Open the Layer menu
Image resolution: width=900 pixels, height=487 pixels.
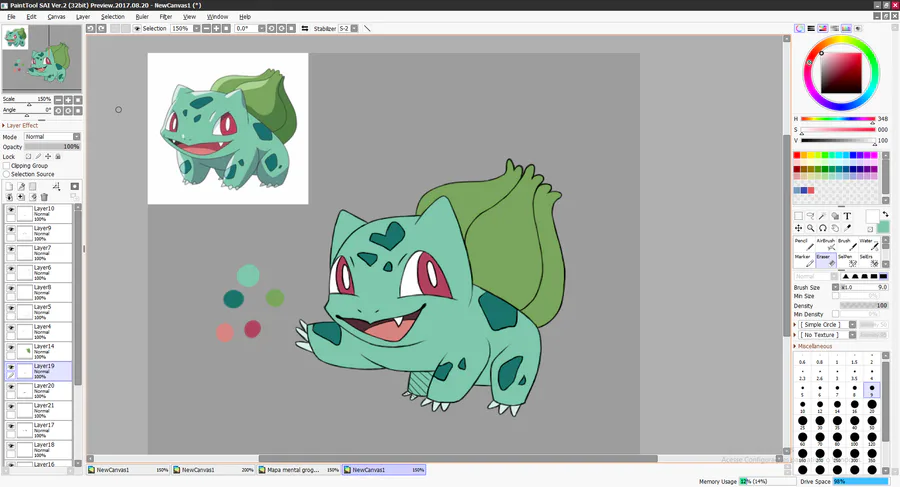coord(83,17)
